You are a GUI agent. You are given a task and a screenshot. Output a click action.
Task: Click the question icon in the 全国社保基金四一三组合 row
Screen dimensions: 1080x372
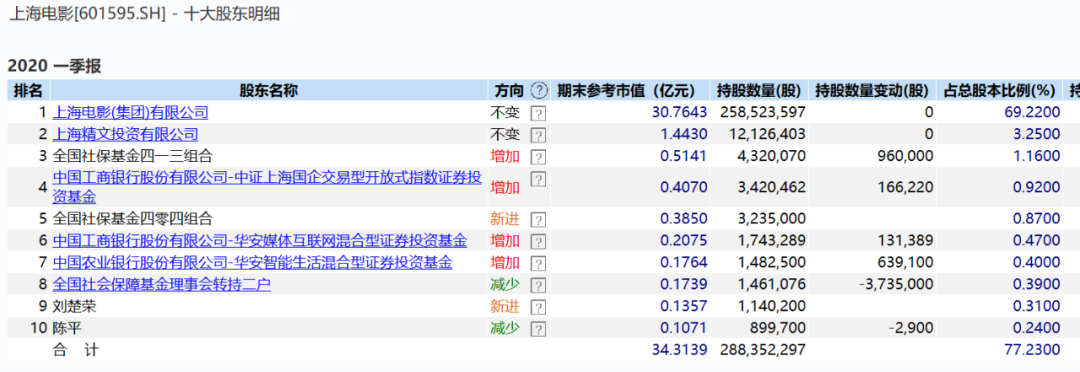tap(538, 157)
